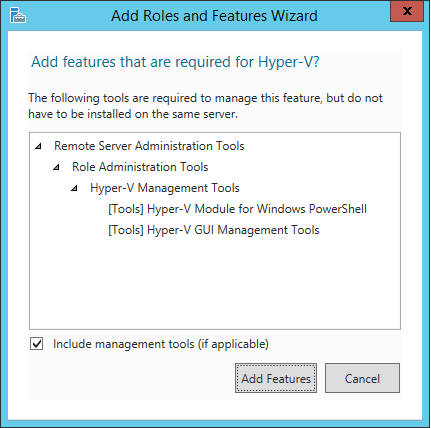Image resolution: width=431 pixels, height=428 pixels.
Task: Collapse Remote Server Administration Tools triangle
Action: click(39, 146)
